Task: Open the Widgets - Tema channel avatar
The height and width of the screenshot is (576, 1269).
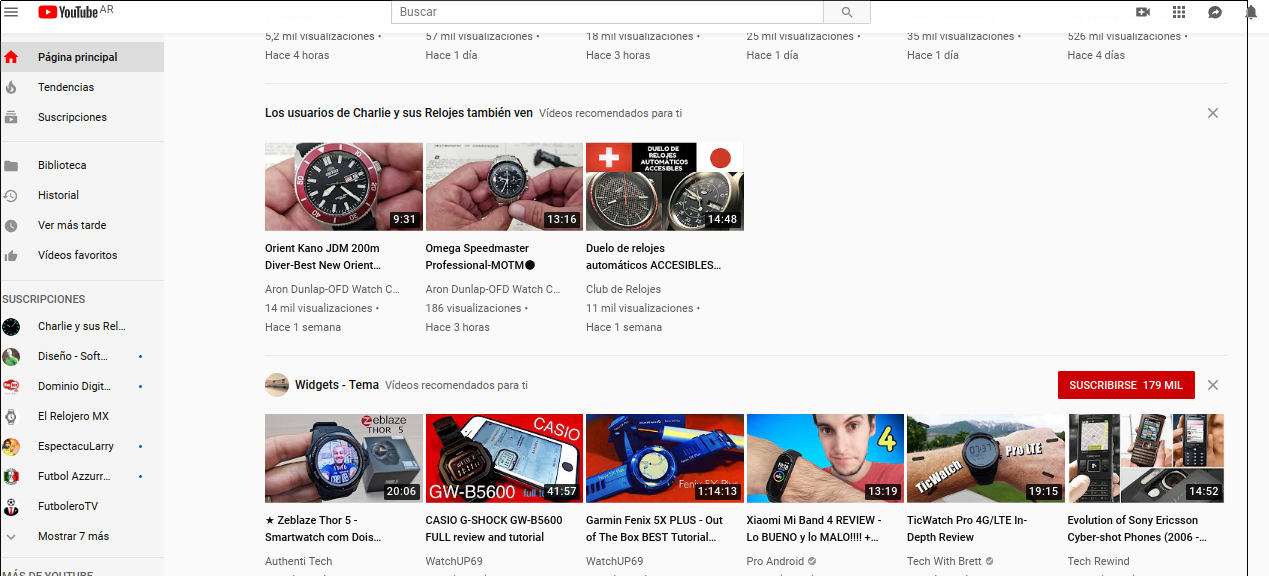Action: coord(277,385)
